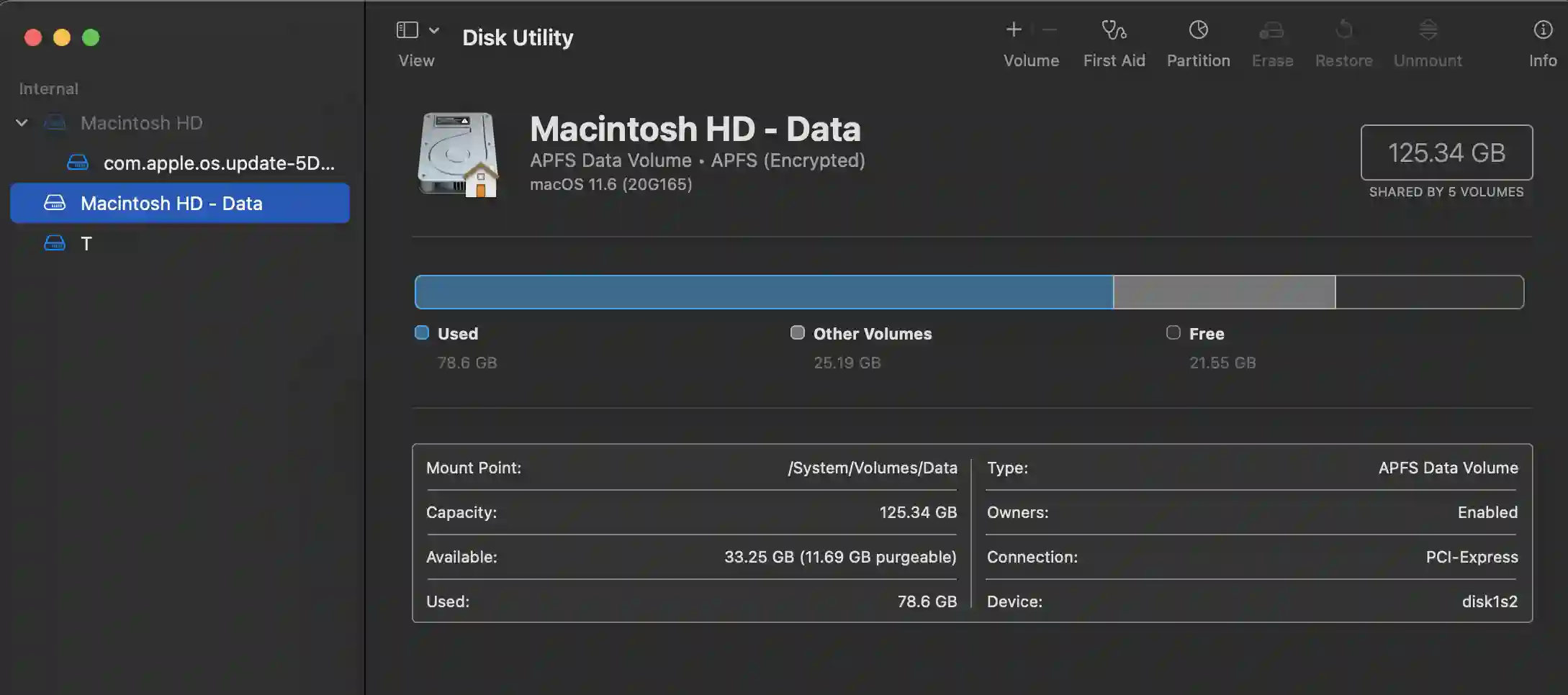Click the 25.19 GB Other Volumes value
This screenshot has width=1568, height=695.
click(x=847, y=363)
